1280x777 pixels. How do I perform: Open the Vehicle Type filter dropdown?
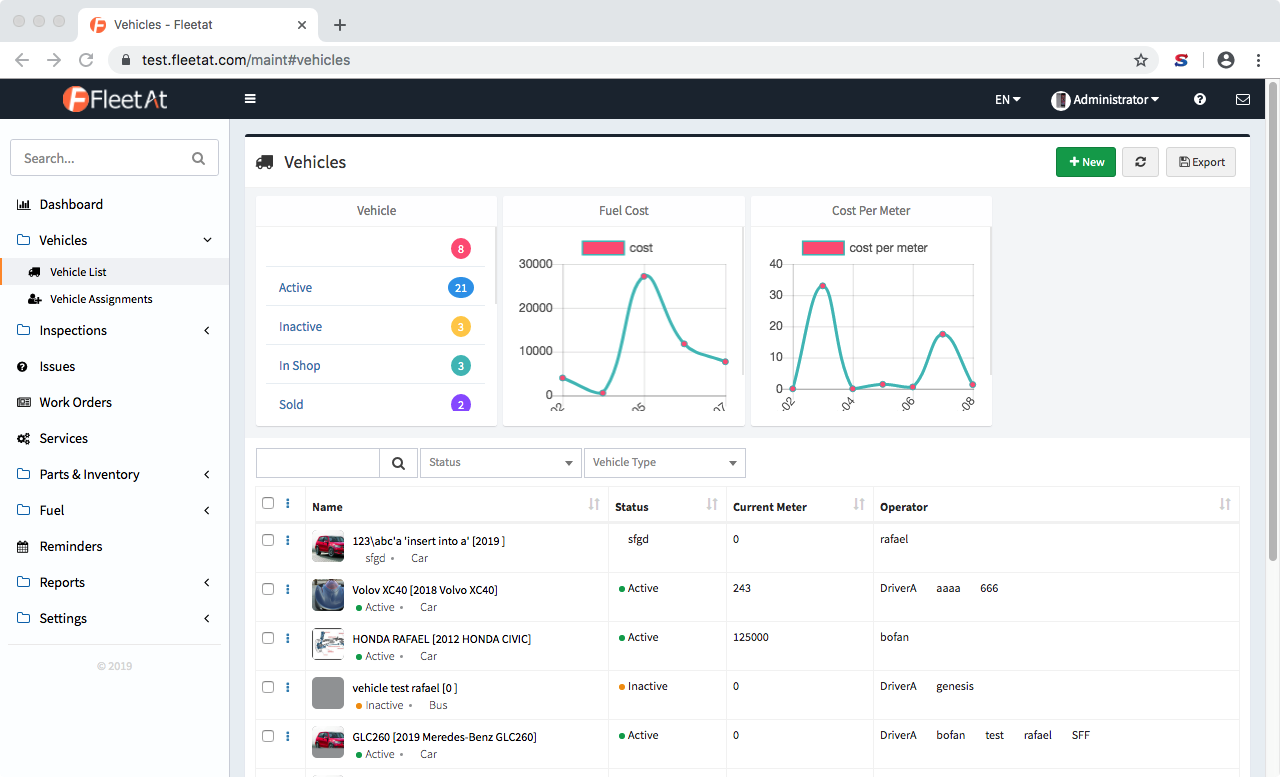pos(665,463)
